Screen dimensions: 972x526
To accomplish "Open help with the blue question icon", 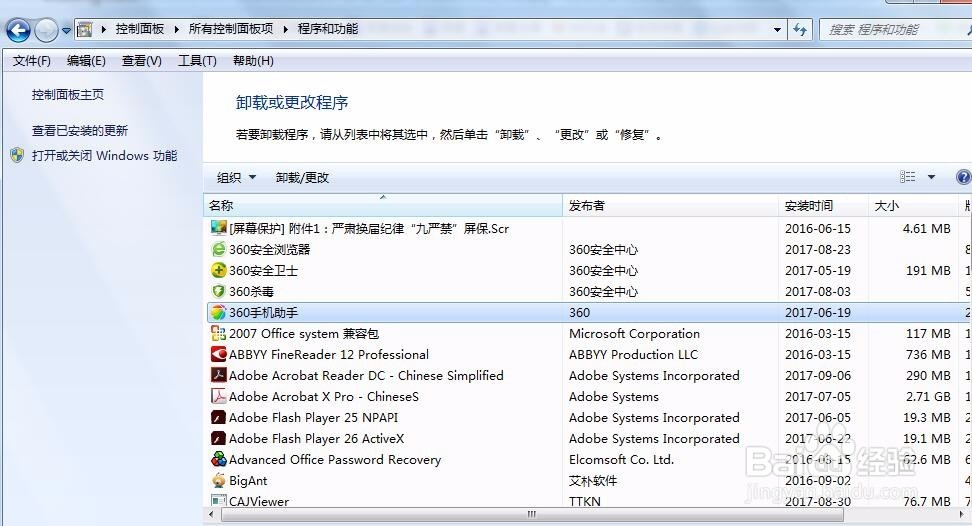I will [x=963, y=177].
